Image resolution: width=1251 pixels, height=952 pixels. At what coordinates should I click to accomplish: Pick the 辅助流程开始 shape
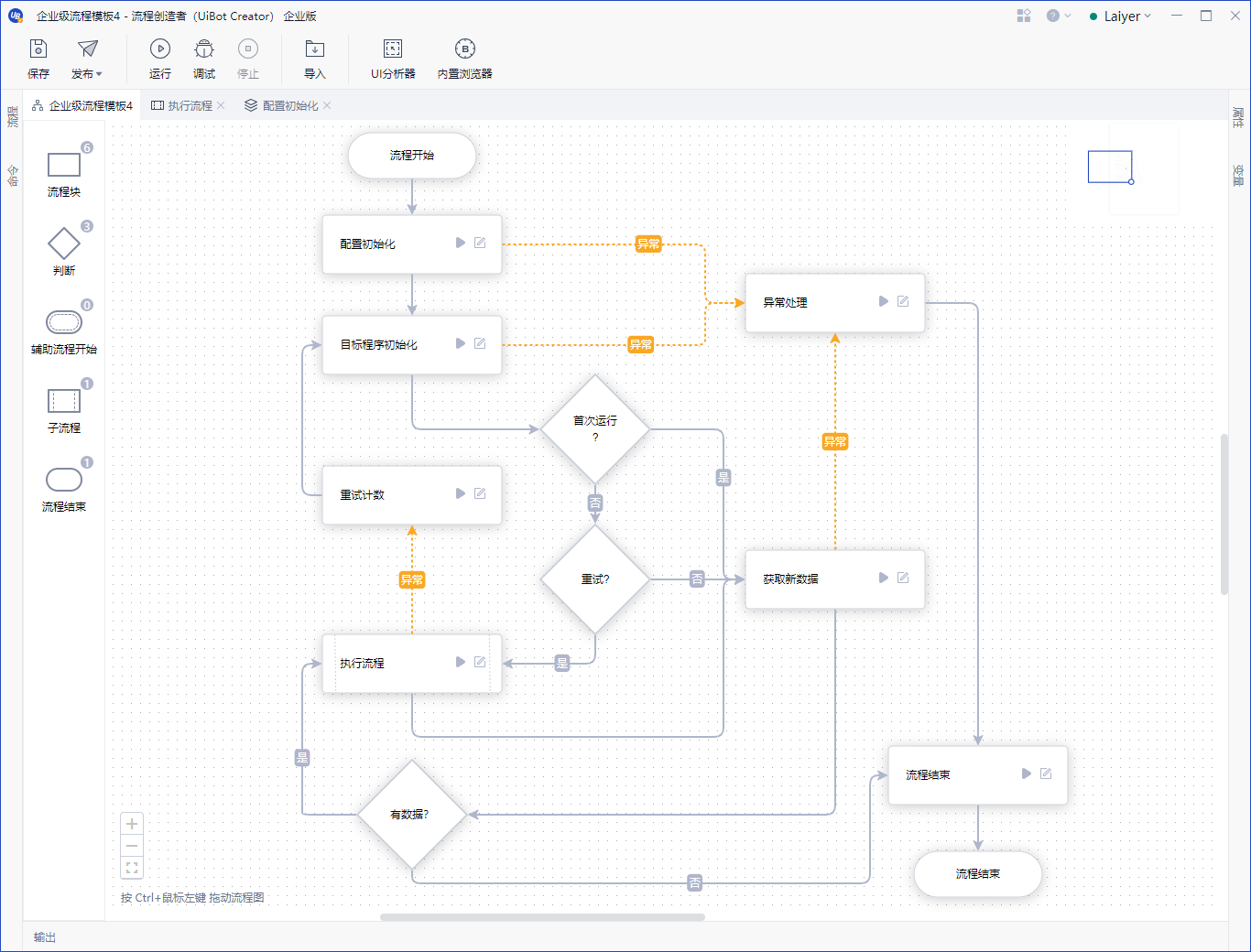coord(64,322)
